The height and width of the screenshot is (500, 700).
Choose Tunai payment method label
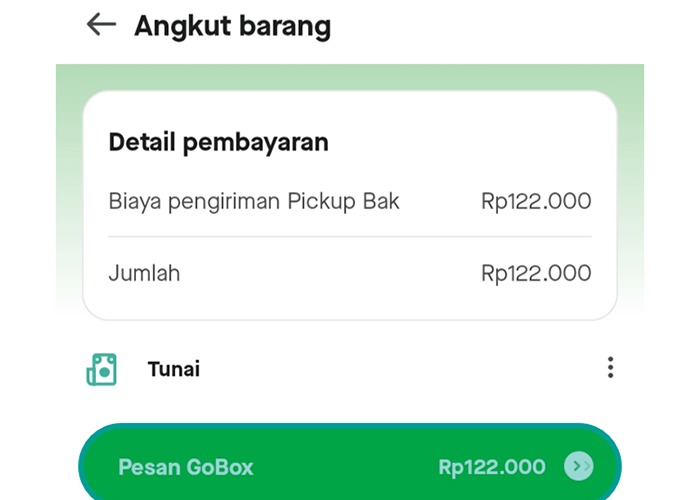[x=174, y=369]
